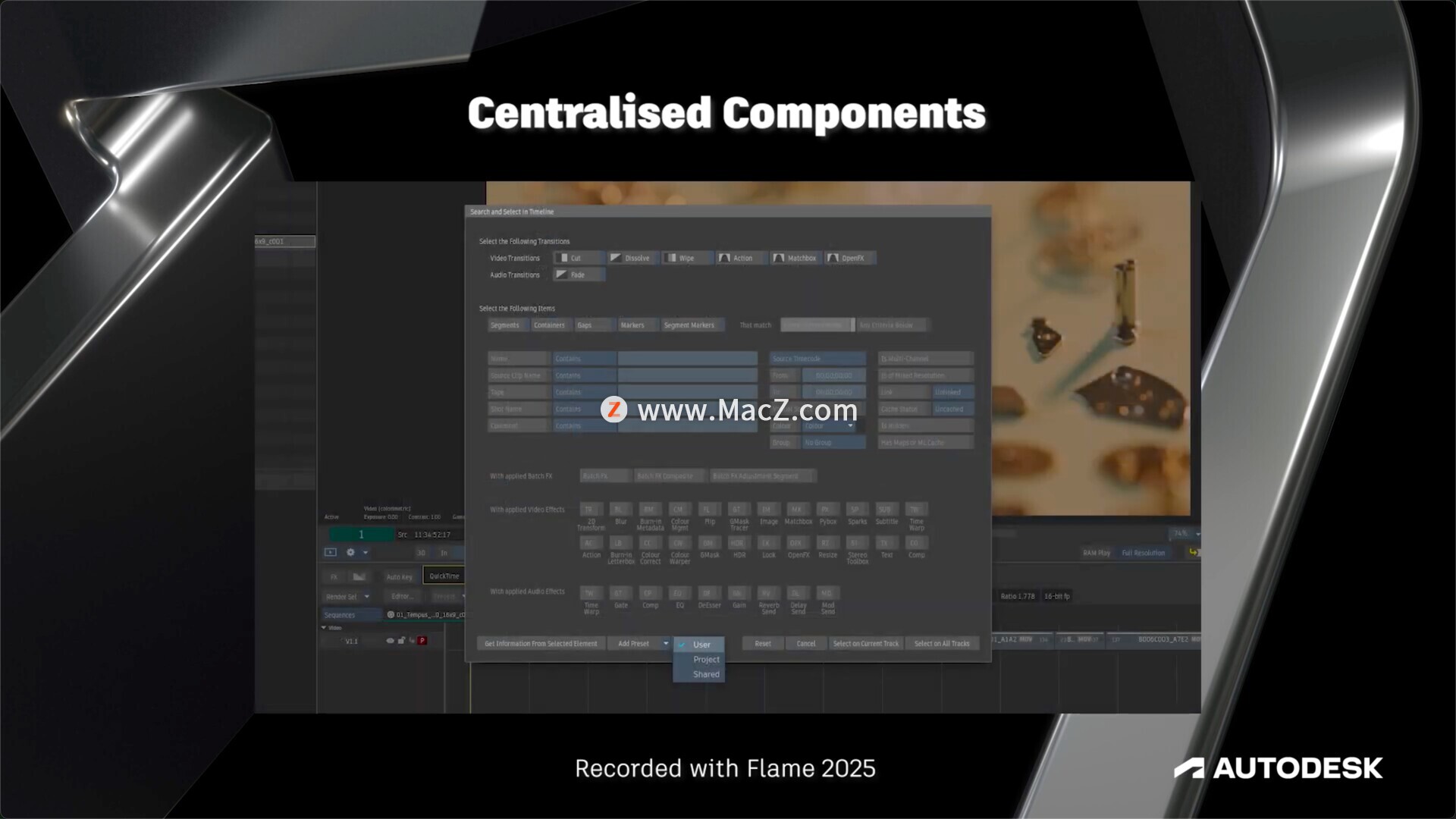Click the gear settings icon below timecode

pos(350,553)
